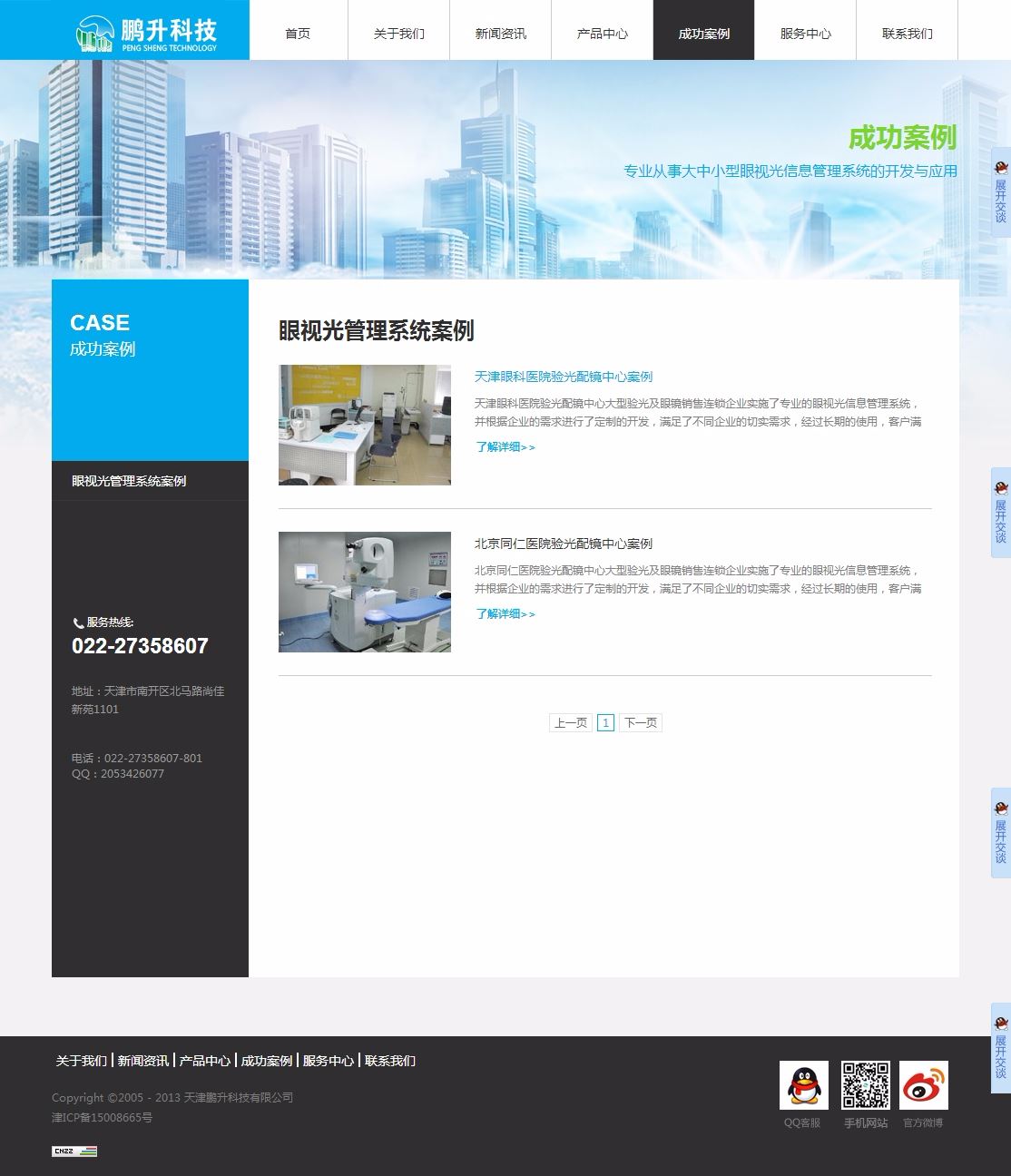Click footer link 关于我们
This screenshot has width=1011, height=1176.
click(x=82, y=1061)
